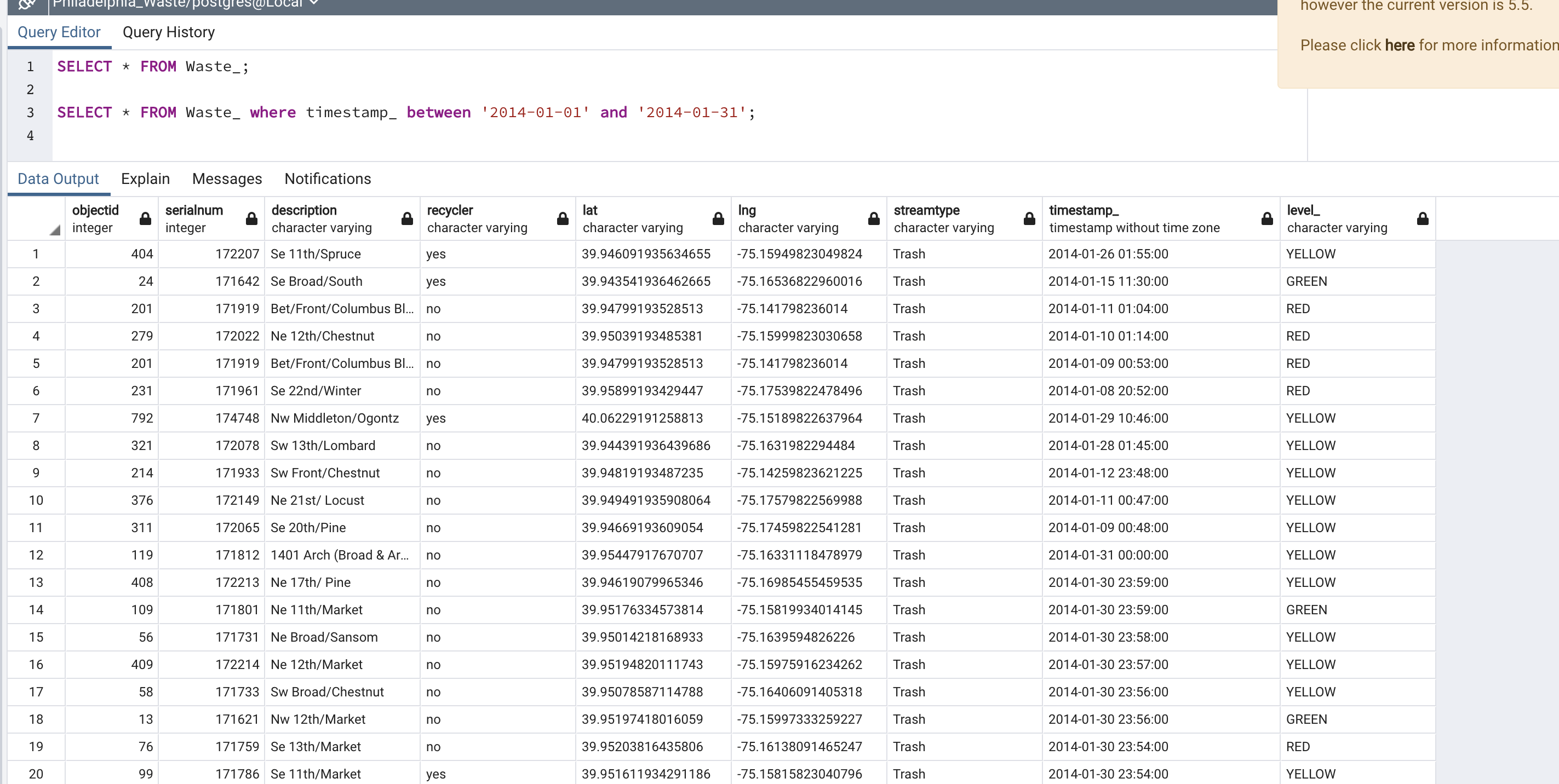The image size is (1559, 784).
Task: Click the lock icon on timestamp_ column
Action: click(1266, 219)
